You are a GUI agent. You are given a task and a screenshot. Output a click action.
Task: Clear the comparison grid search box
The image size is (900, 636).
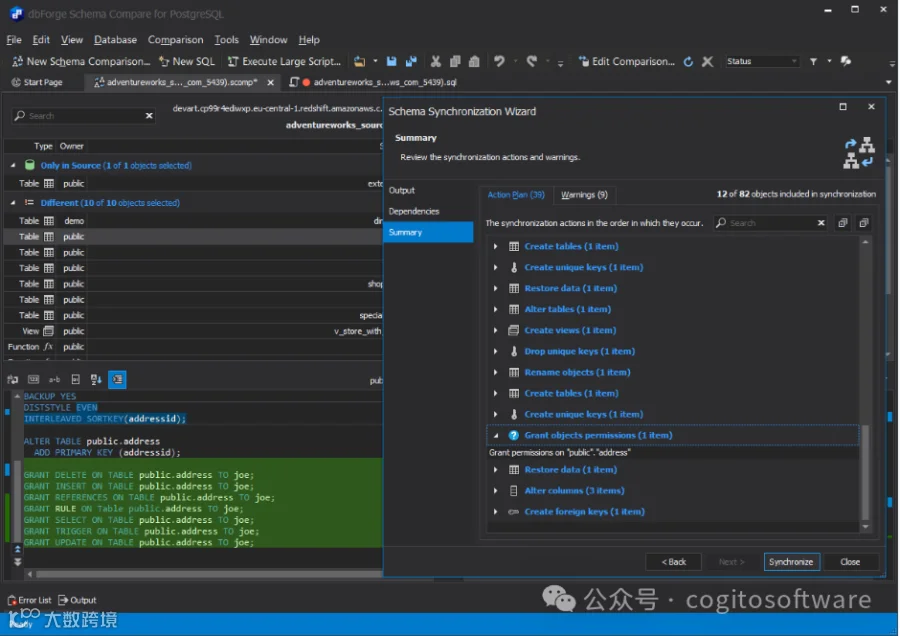click(x=149, y=116)
